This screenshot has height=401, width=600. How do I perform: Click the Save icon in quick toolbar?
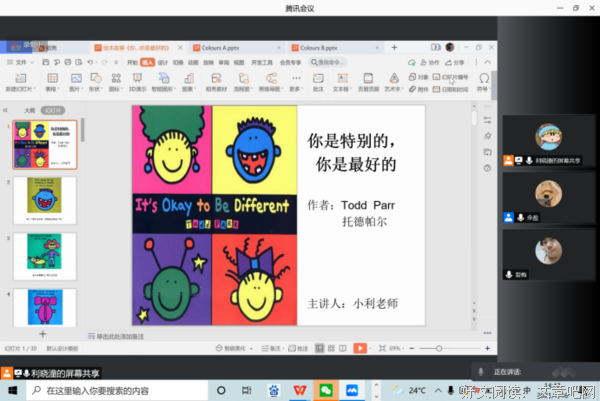coord(46,62)
